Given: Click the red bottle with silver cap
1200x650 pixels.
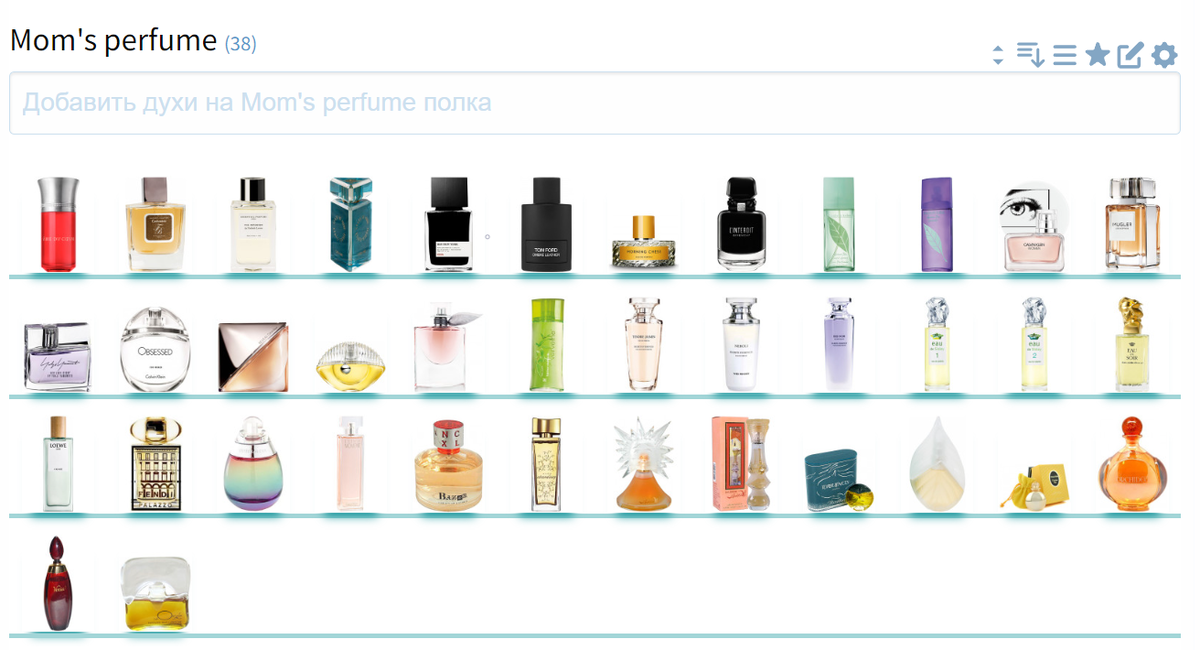Looking at the screenshot, I should [57, 224].
